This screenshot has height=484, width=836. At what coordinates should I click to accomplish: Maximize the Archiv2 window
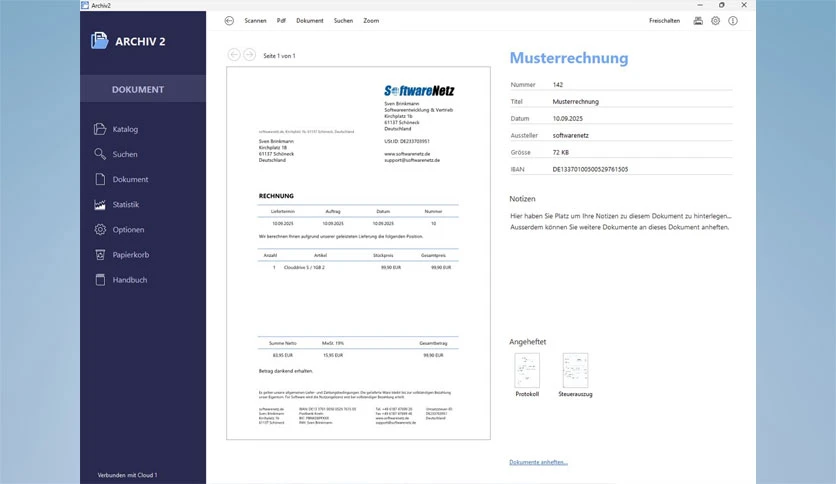click(x=721, y=5)
